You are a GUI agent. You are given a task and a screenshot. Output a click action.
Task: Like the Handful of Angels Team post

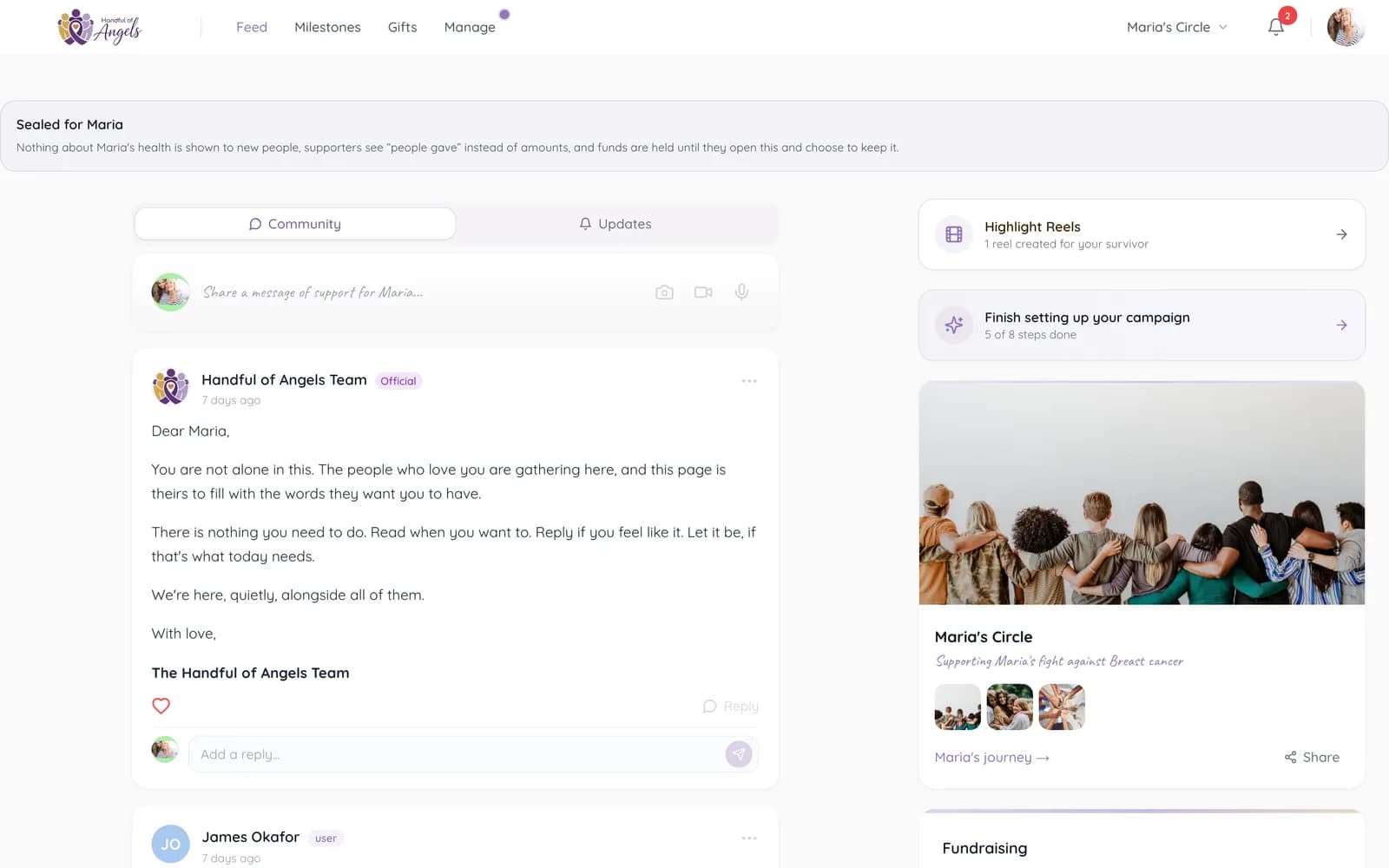pos(161,706)
